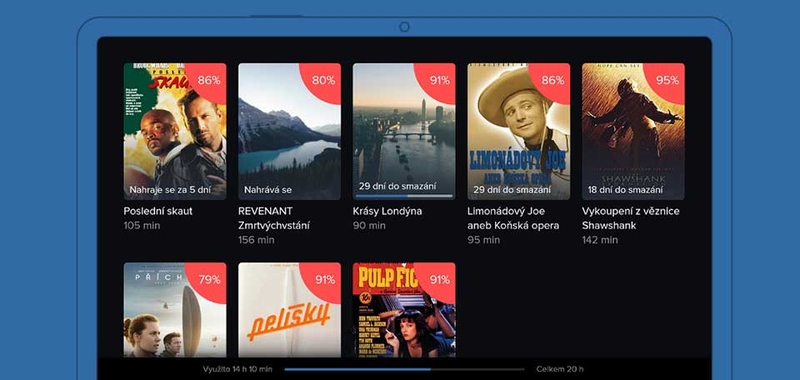Click the 86% badge on Limonádový Joe
Image resolution: width=800 pixels, height=380 pixels.
coord(553,80)
